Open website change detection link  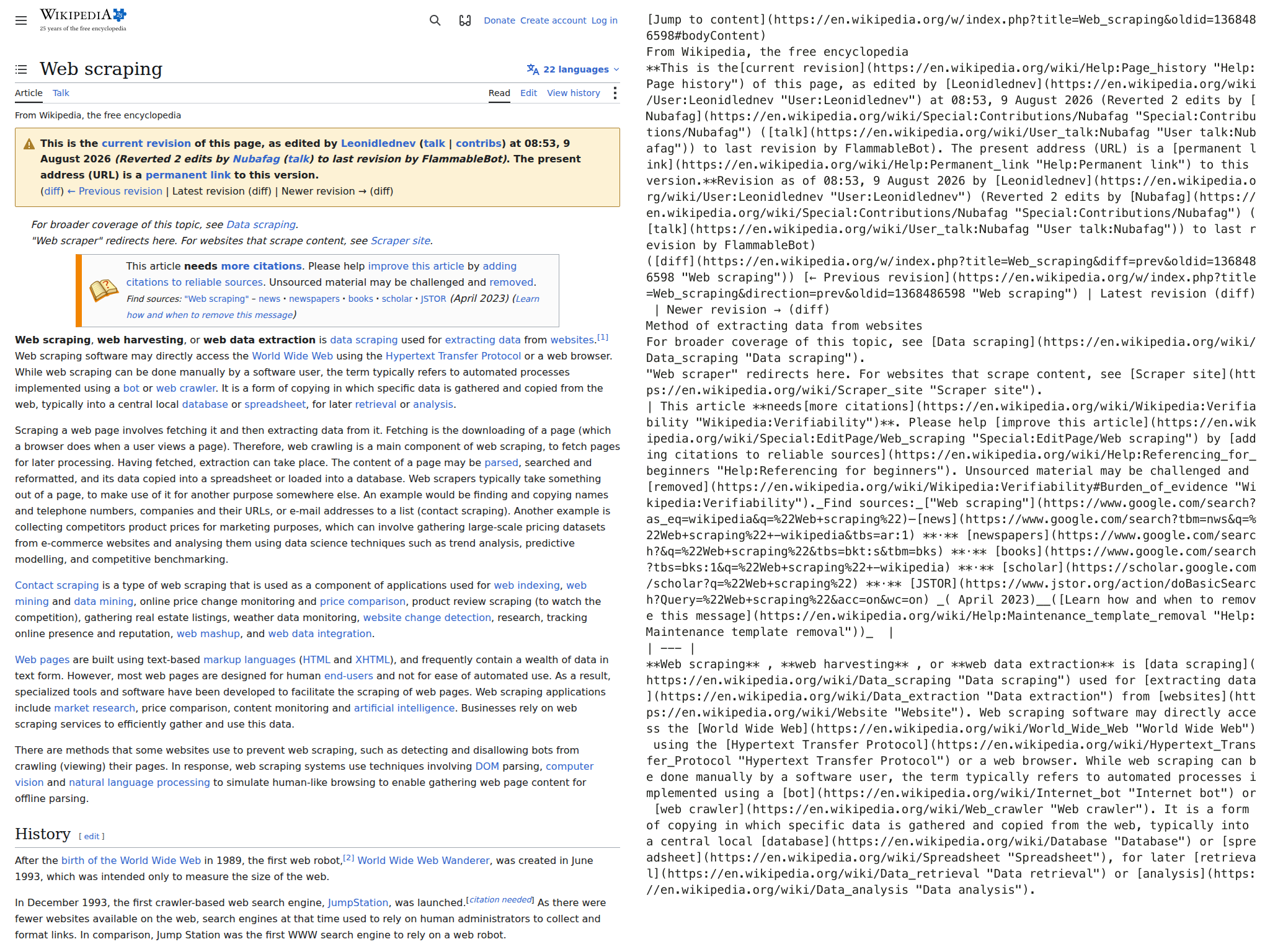pyautogui.click(x=427, y=617)
